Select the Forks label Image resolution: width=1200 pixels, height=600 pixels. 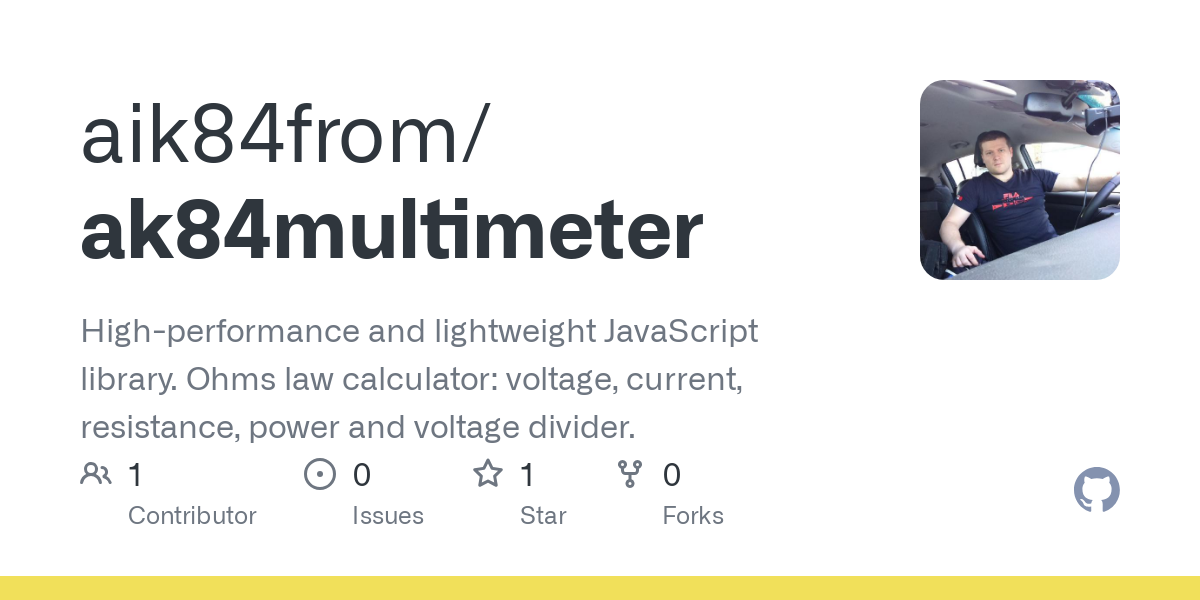(x=693, y=516)
